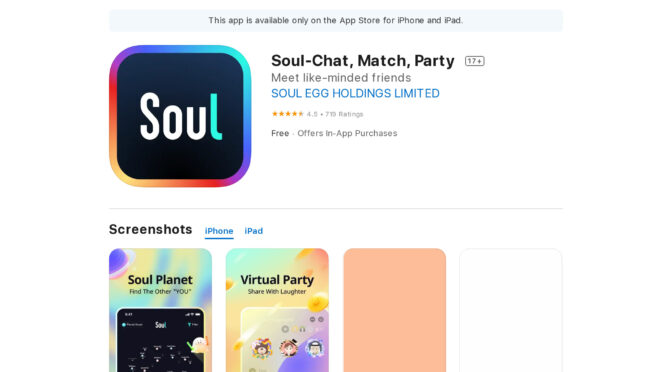Click the star rating icons
The image size is (672, 372).
[288, 114]
